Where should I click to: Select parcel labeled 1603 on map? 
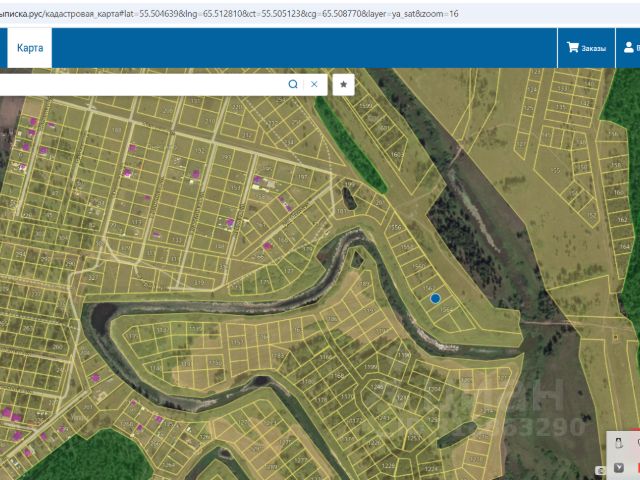[x=396, y=155]
